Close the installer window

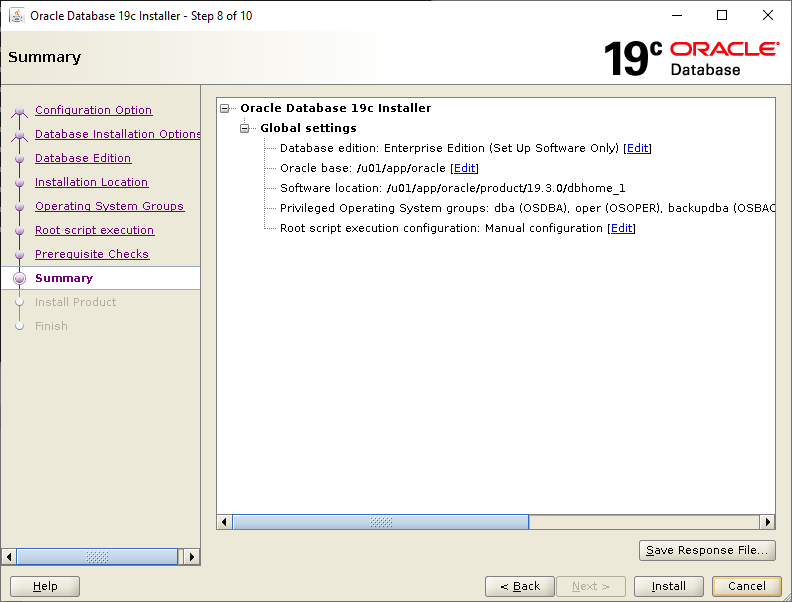[x=768, y=16]
